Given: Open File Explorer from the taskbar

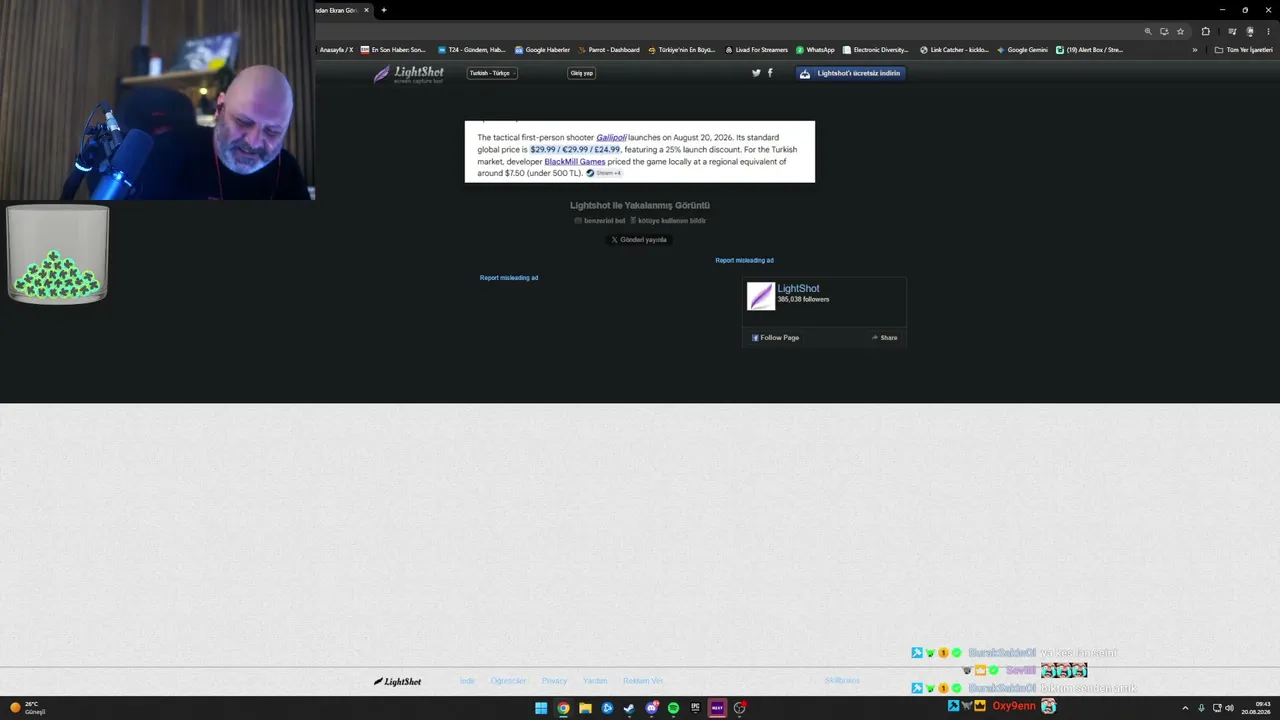Looking at the screenshot, I should [585, 708].
